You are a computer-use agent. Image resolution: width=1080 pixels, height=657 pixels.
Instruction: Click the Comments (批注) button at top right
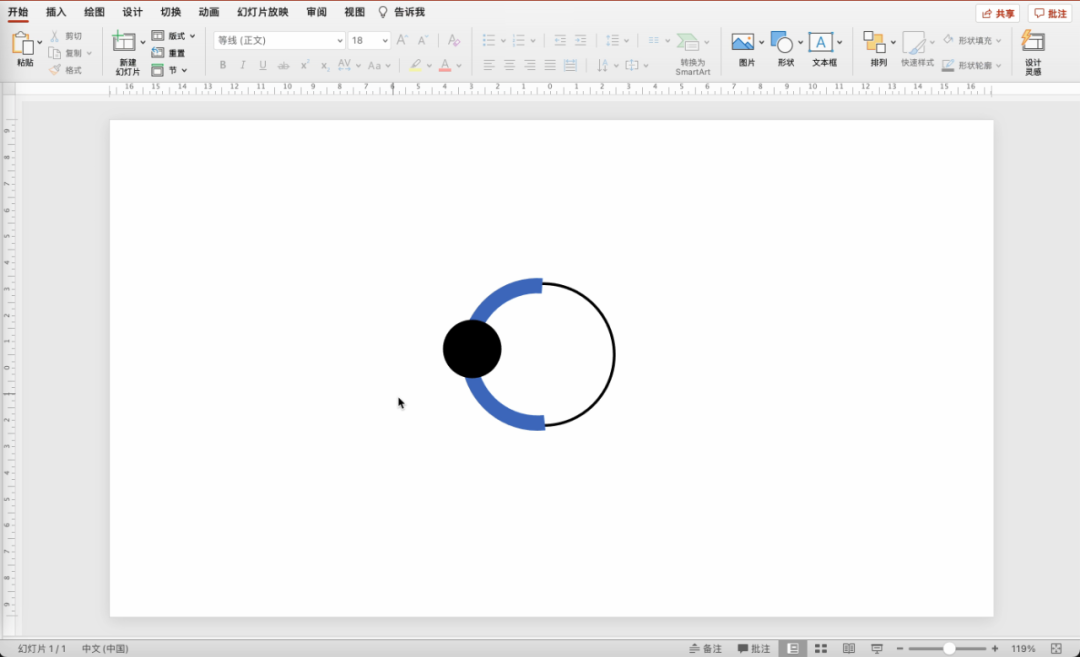click(x=1049, y=13)
